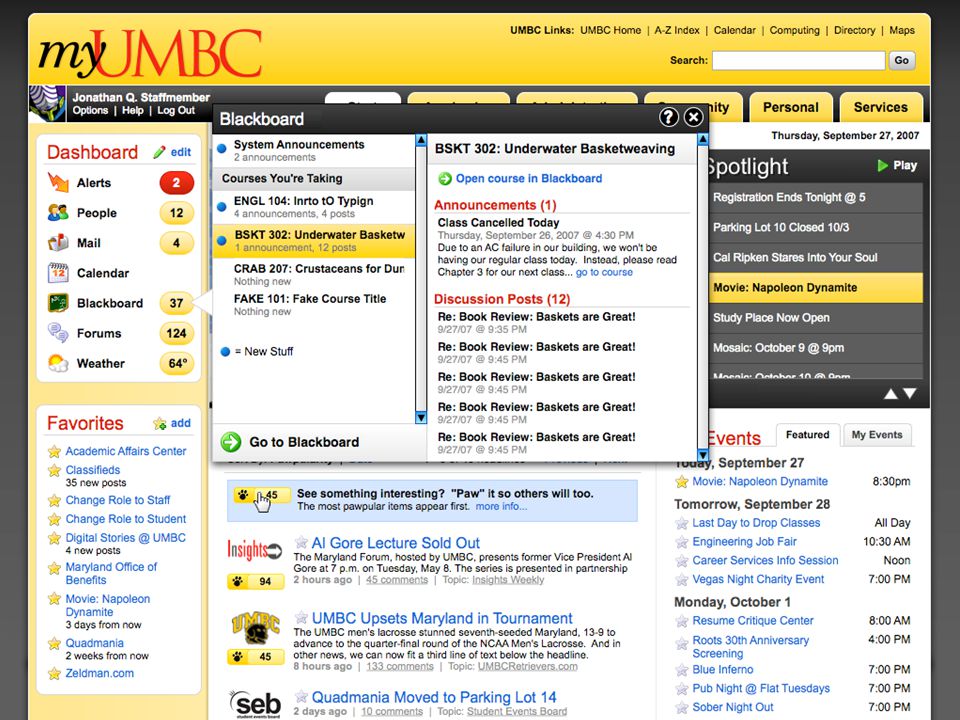The height and width of the screenshot is (720, 960).
Task: Click the Log Out link
Action: [176, 110]
